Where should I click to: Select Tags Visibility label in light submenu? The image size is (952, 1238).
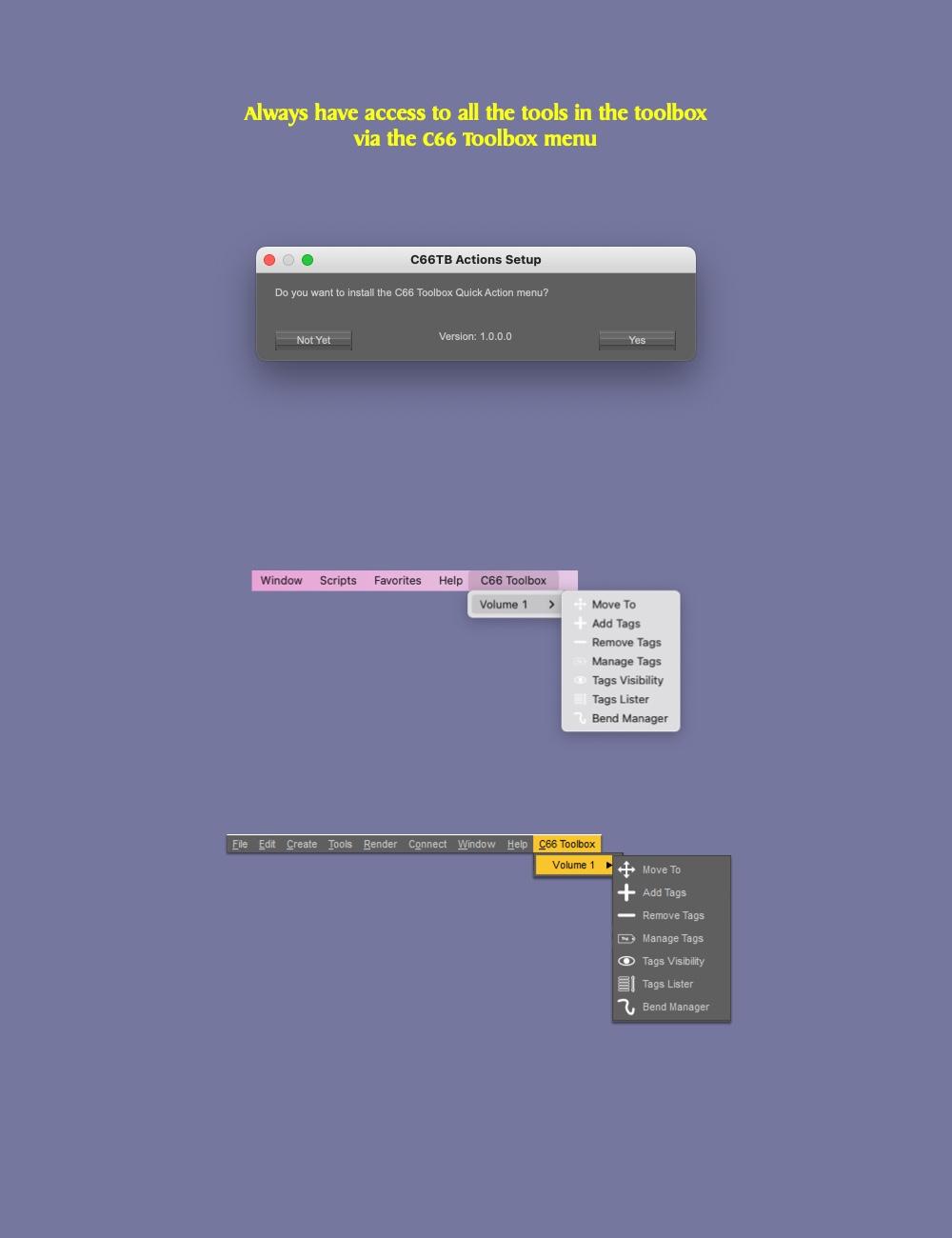pos(627,681)
